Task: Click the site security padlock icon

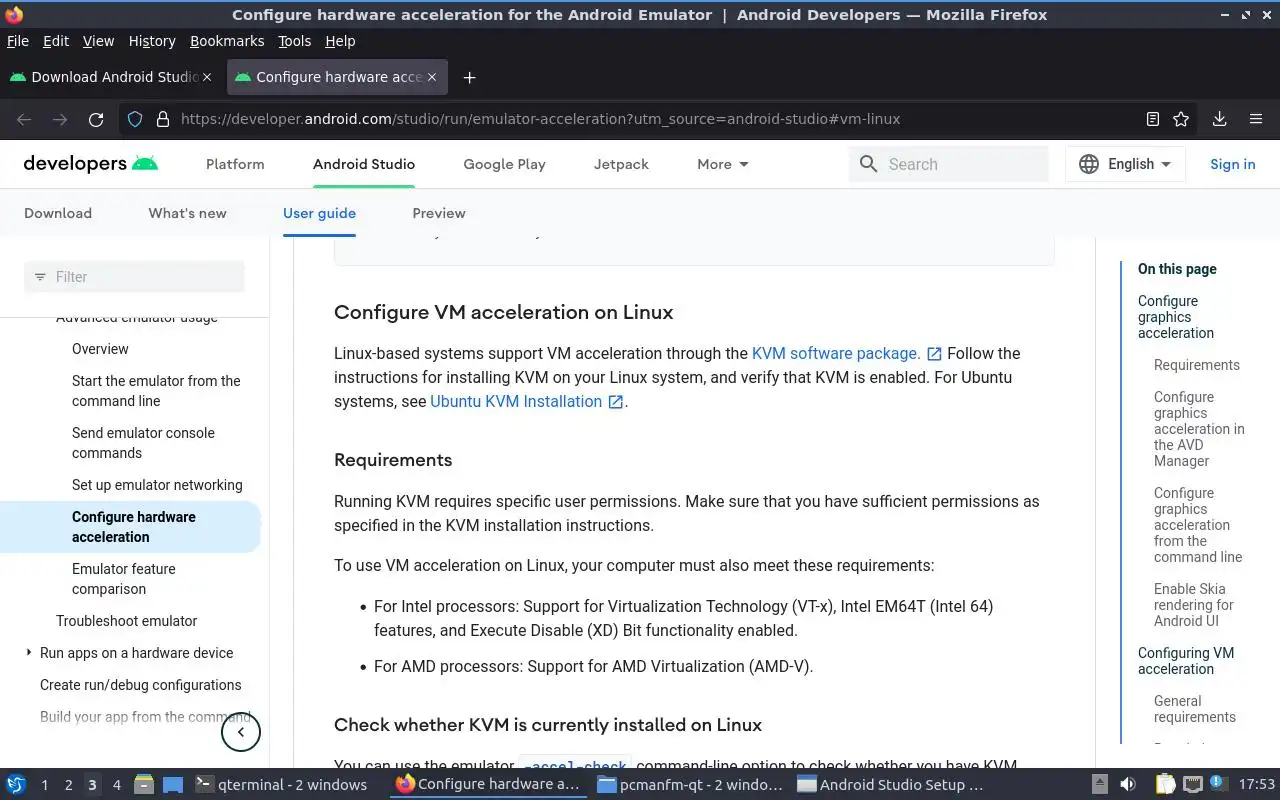Action: pos(163,119)
